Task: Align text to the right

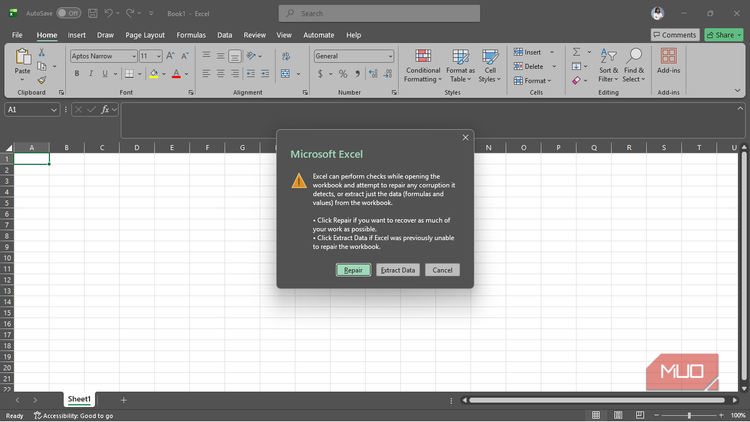Action: [x=235, y=74]
